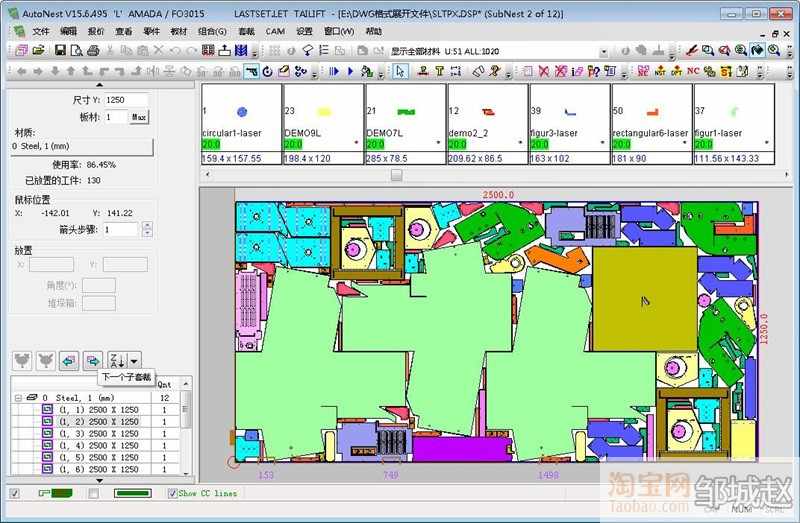Click the '0 Steel, 1 (mm)' material button
800x523 pixels.
[x=82, y=146]
